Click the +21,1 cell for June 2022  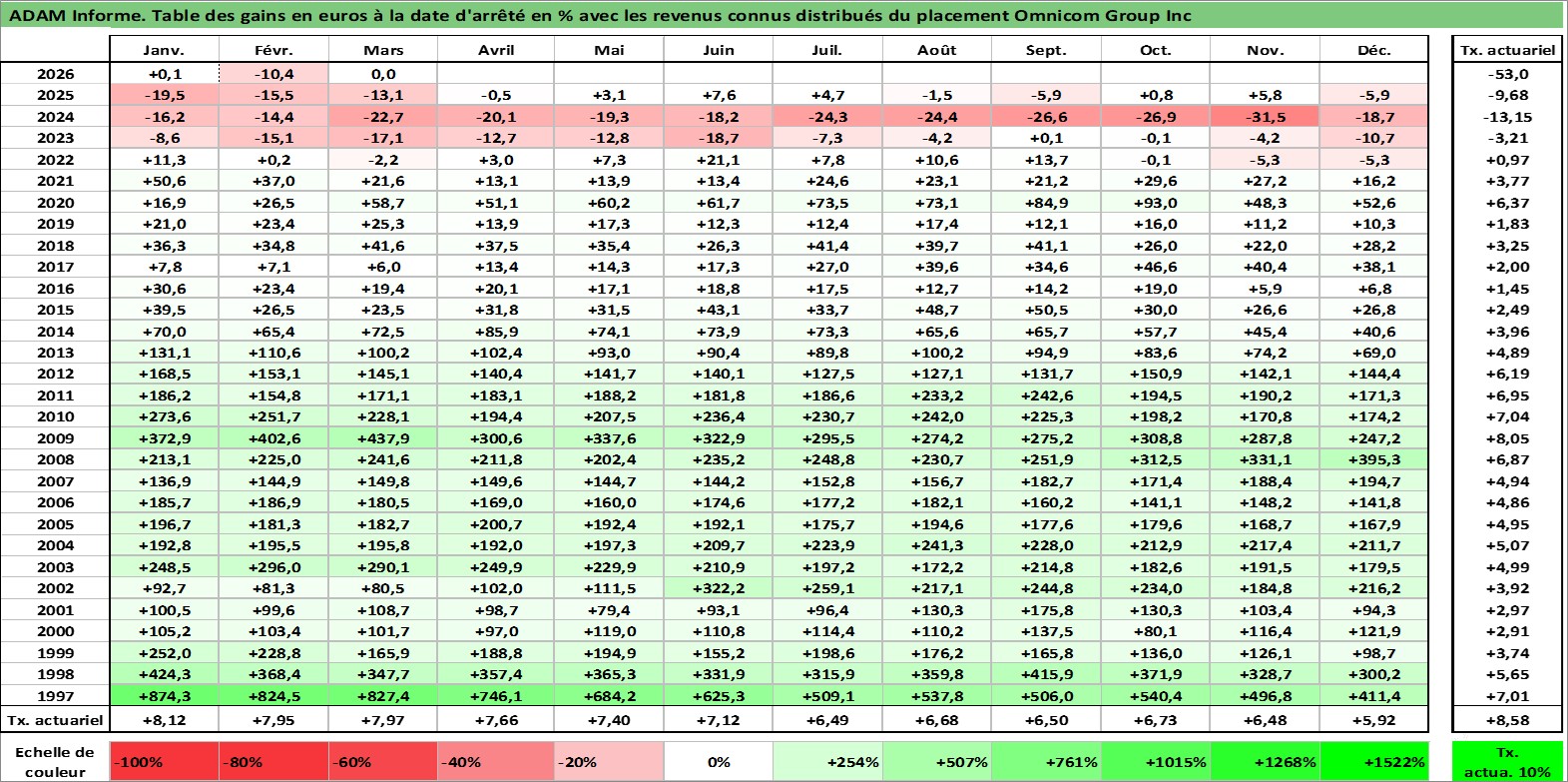point(718,160)
